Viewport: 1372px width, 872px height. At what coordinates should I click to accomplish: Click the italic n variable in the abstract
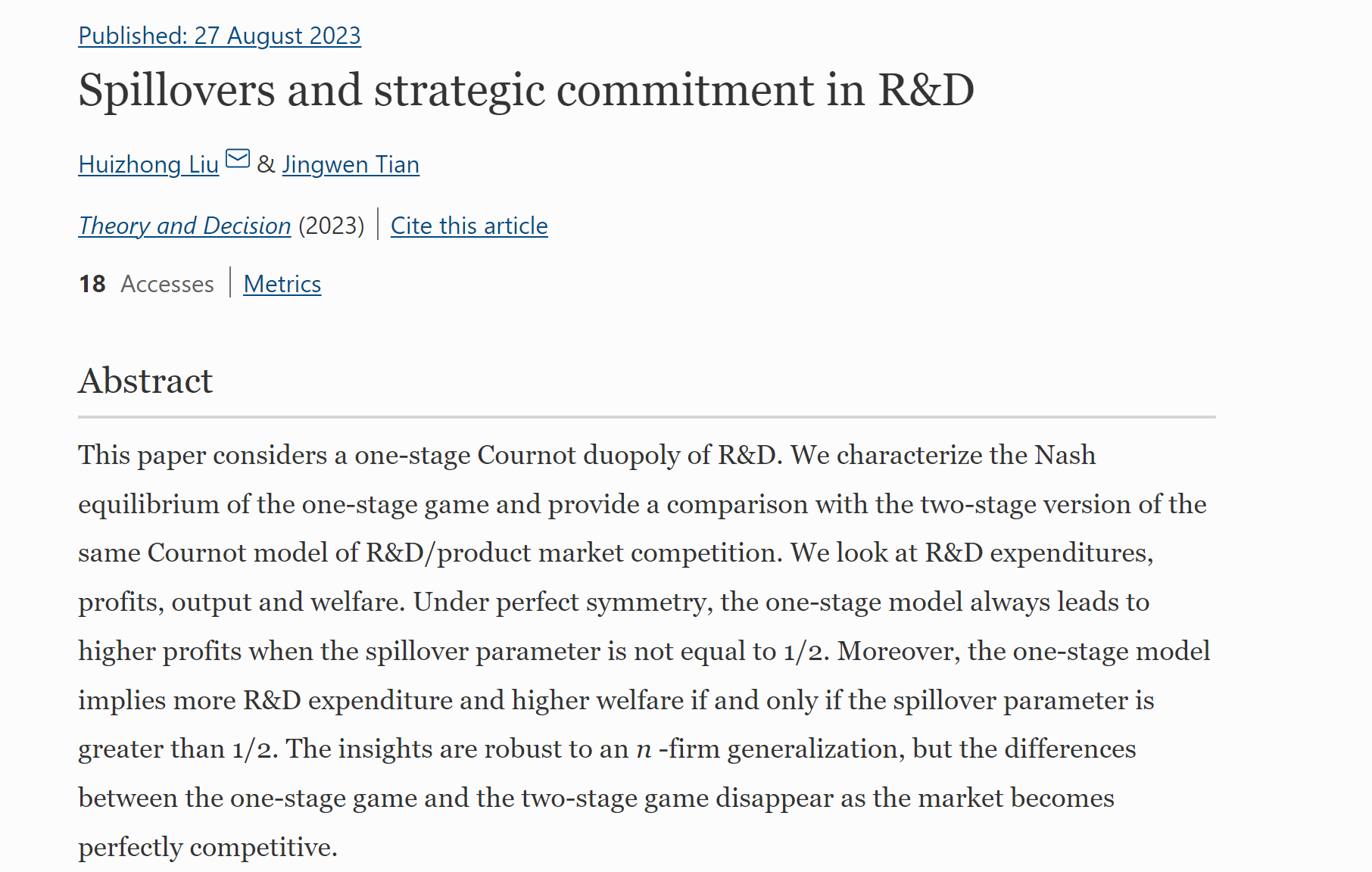[644, 749]
